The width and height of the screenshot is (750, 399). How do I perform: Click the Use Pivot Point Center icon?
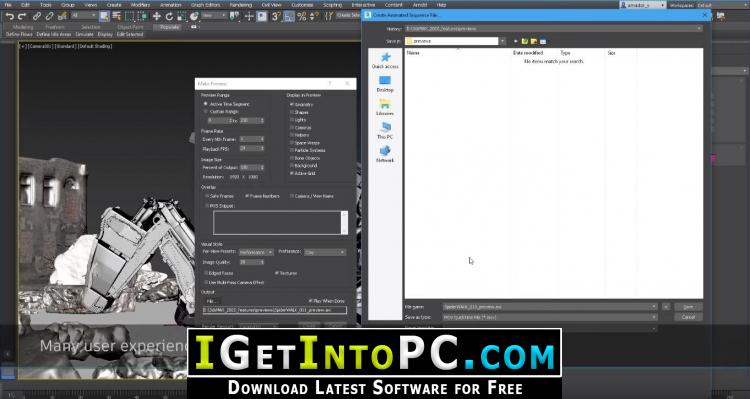(234, 16)
